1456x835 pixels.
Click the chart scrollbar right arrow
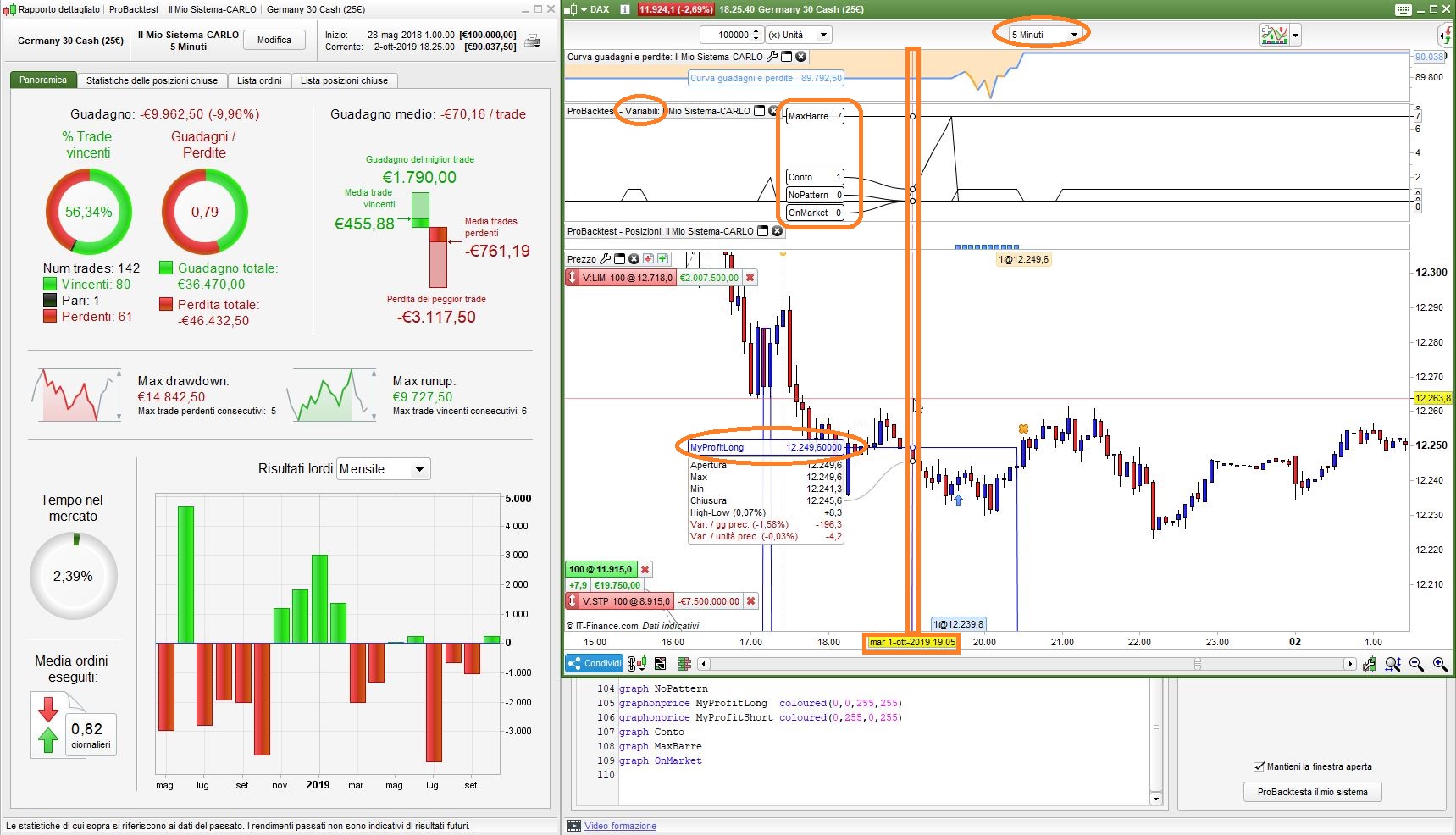(1351, 664)
